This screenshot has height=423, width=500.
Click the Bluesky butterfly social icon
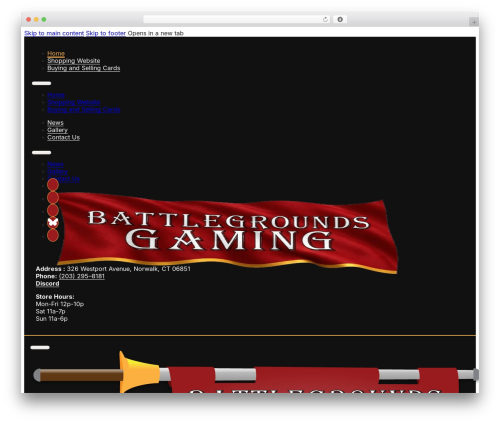tap(53, 222)
